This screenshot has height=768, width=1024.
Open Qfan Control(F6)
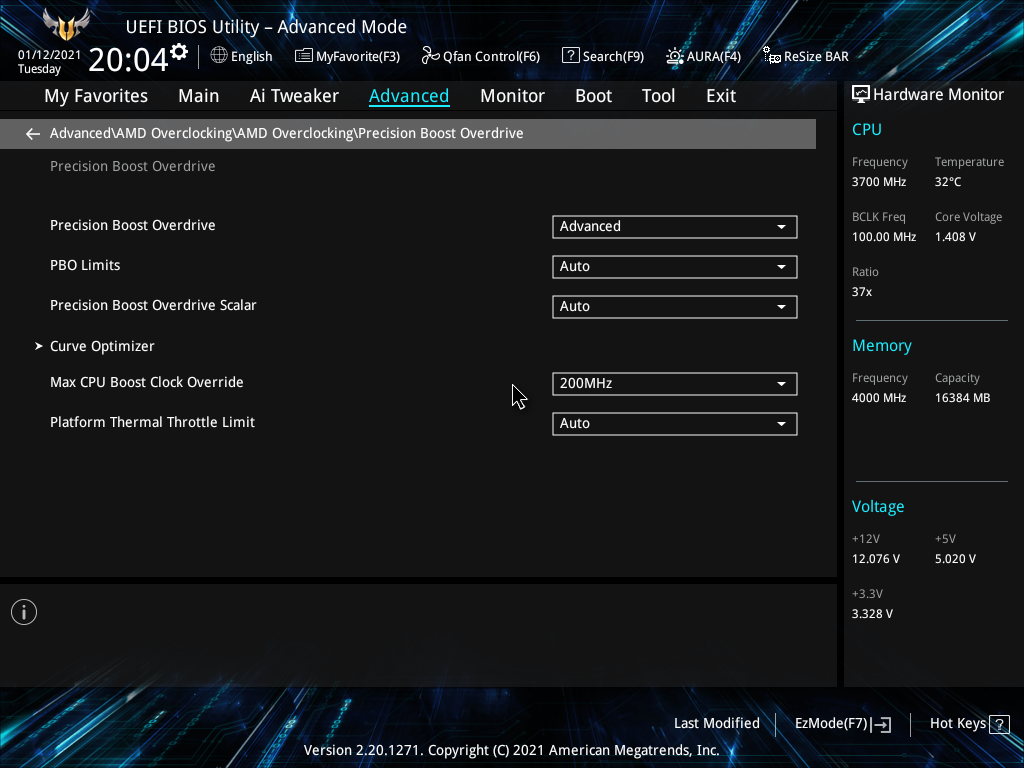[x=481, y=56]
